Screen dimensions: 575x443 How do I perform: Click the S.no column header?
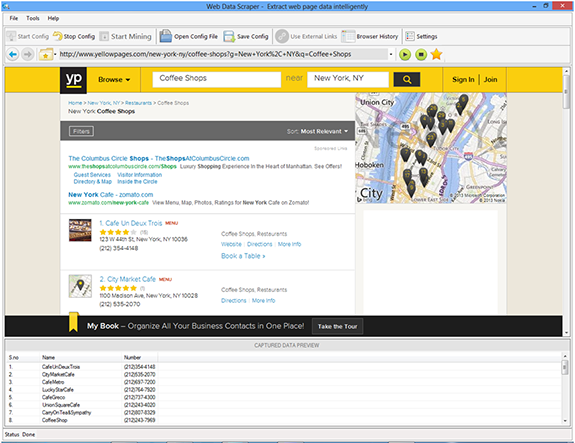(x=23, y=358)
